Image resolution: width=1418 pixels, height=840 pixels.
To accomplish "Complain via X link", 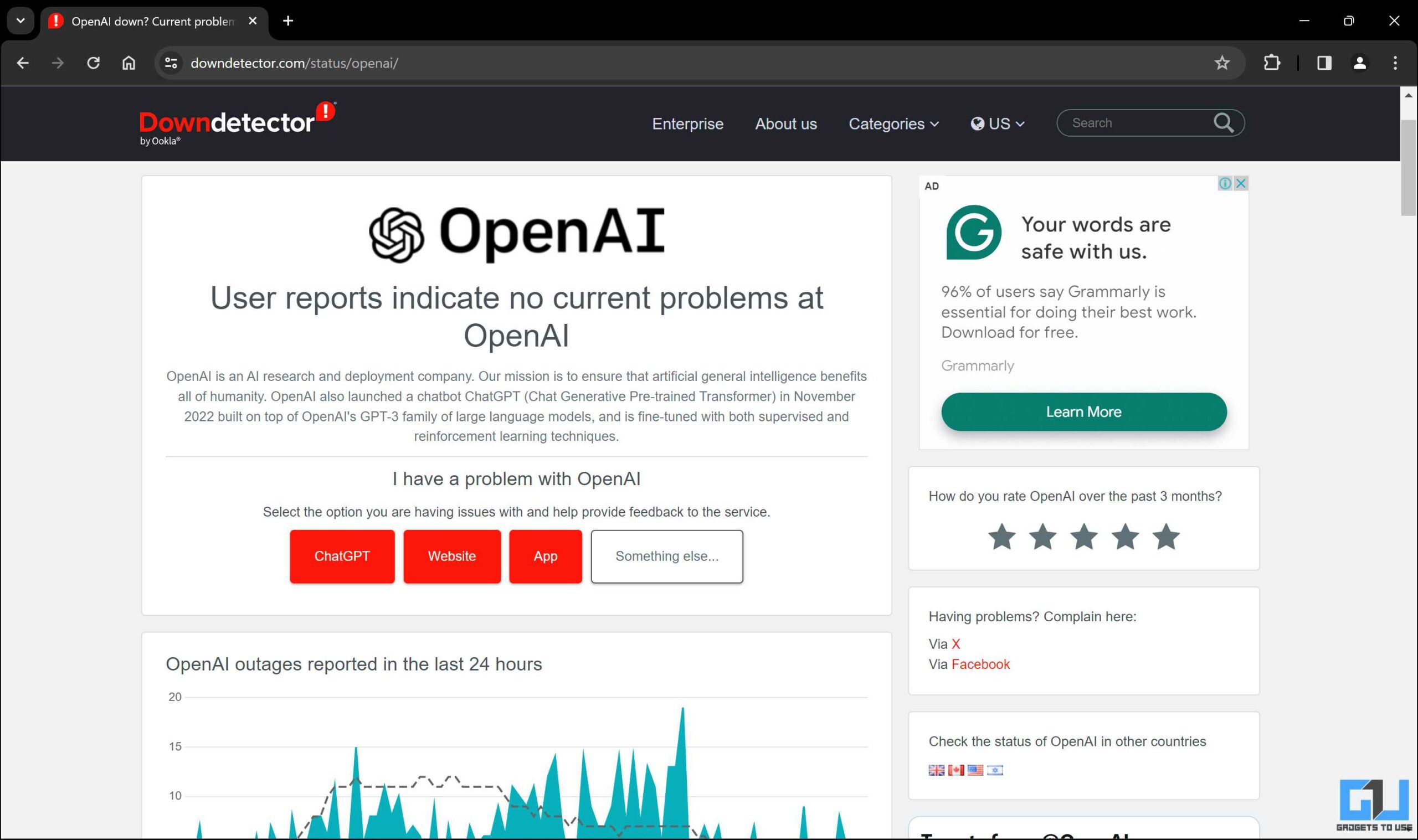I will [x=955, y=644].
